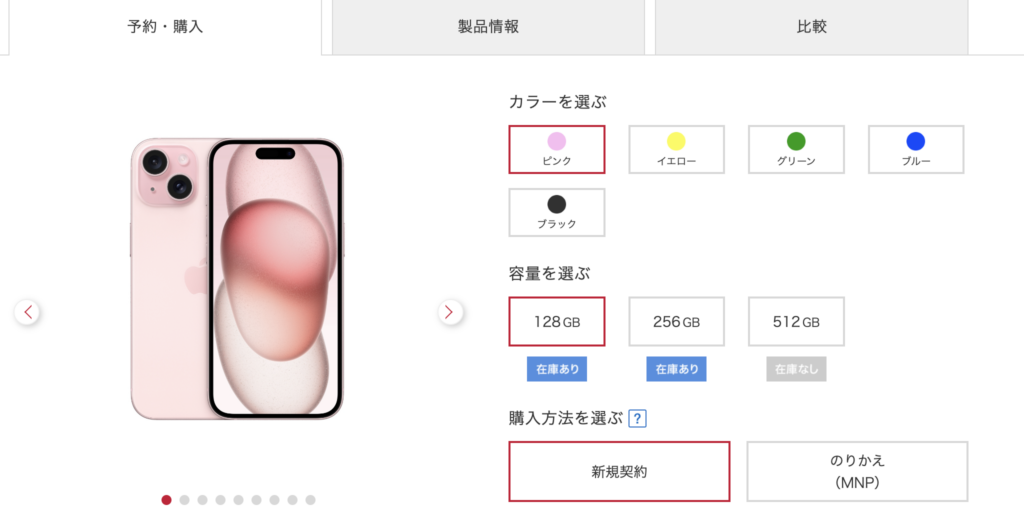
Task: Select 128GB storage capacity
Action: pos(557,321)
